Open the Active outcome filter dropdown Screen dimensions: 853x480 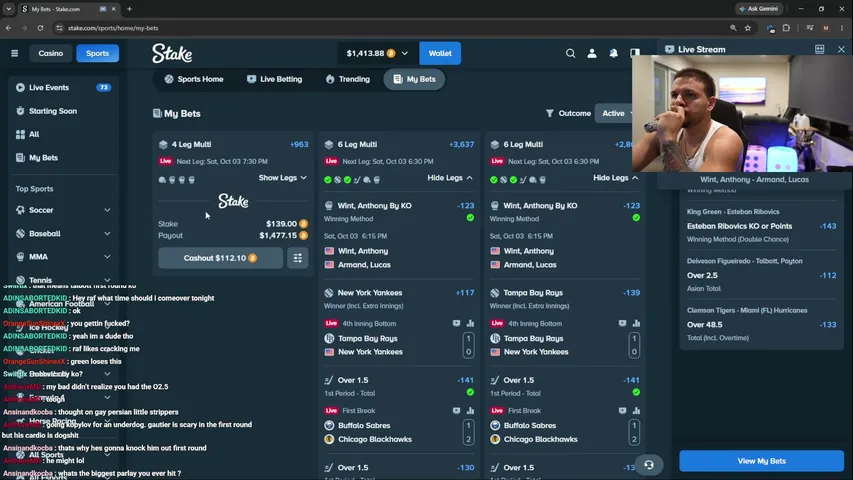coord(617,113)
